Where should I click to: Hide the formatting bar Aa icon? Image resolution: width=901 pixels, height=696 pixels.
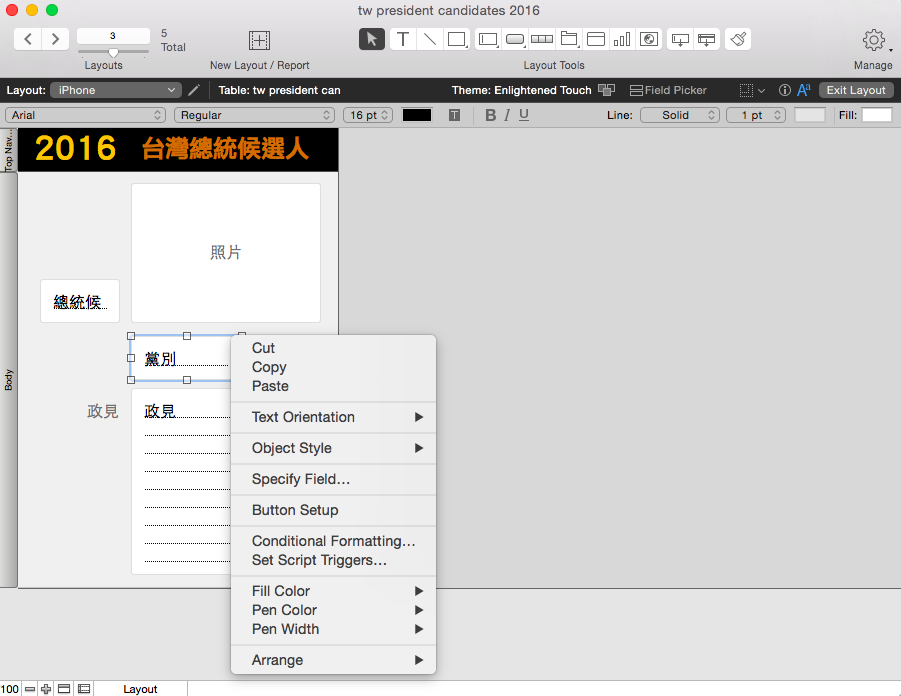pyautogui.click(x=804, y=90)
